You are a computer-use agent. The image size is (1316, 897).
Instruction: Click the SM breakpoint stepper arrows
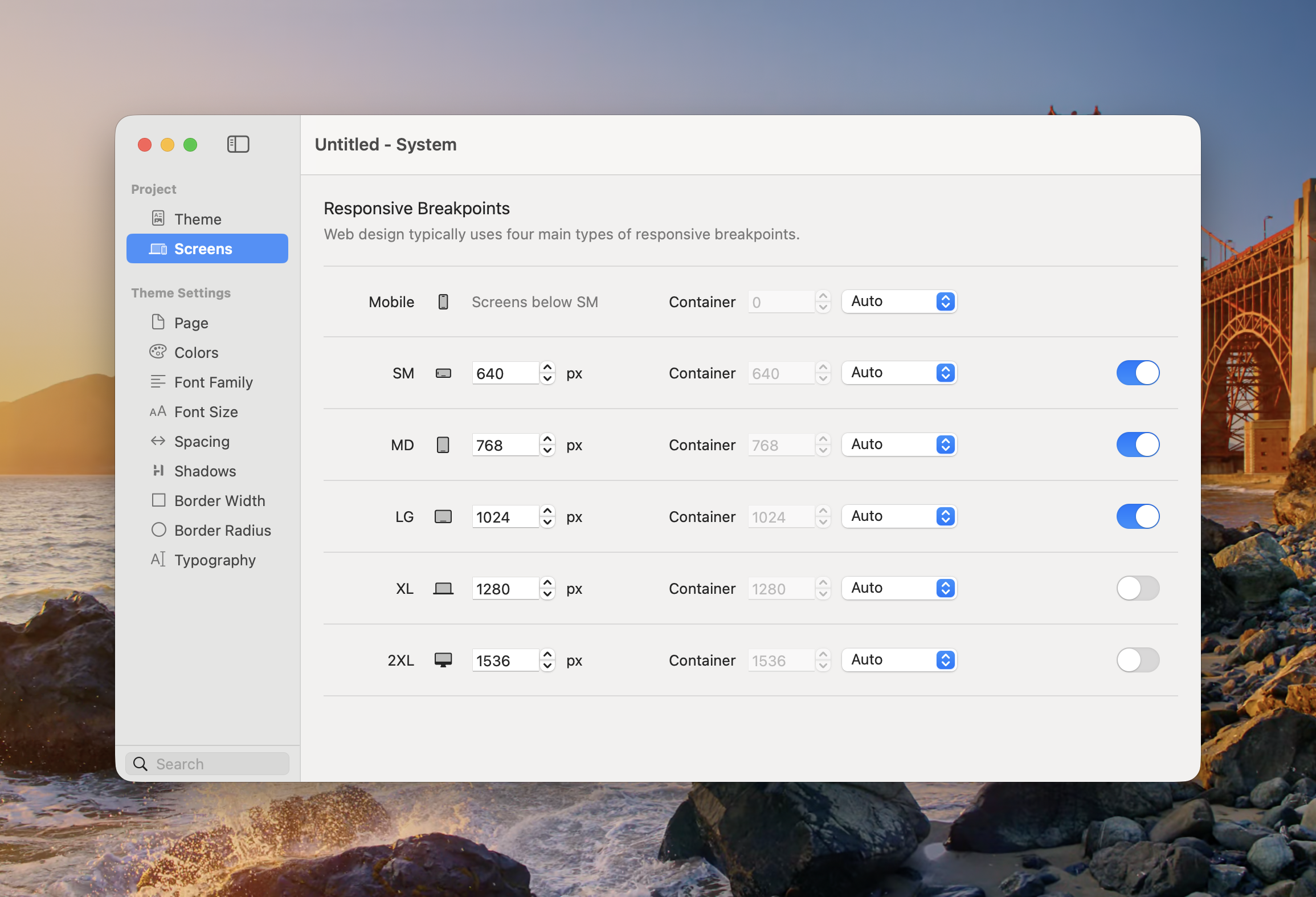pyautogui.click(x=547, y=373)
